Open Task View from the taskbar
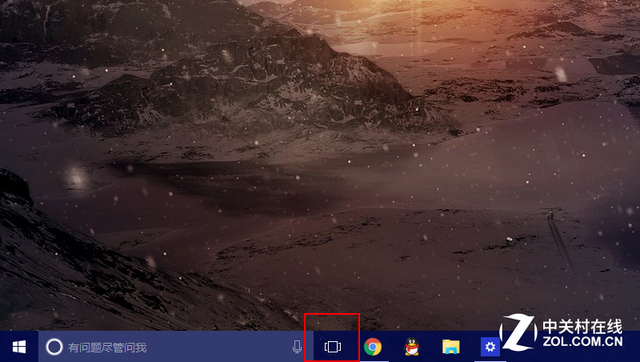This screenshot has height=362, width=640. (x=333, y=347)
